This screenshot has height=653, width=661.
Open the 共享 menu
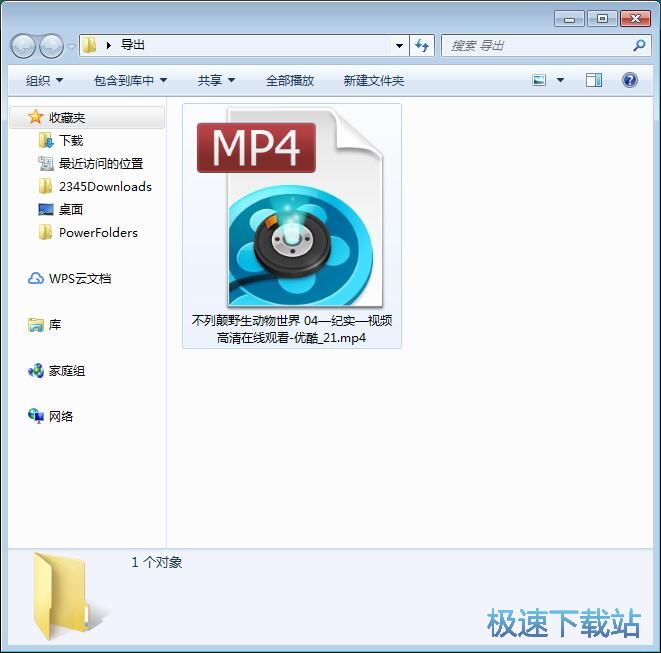[x=216, y=80]
